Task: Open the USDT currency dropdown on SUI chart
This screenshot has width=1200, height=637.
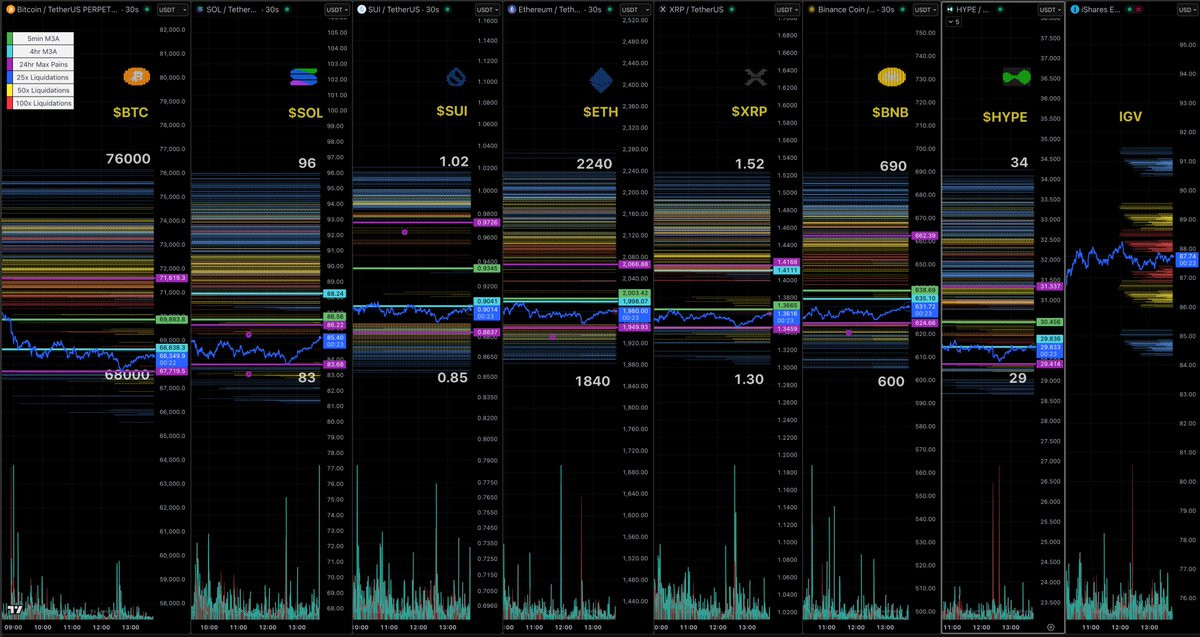Action: (487, 9)
